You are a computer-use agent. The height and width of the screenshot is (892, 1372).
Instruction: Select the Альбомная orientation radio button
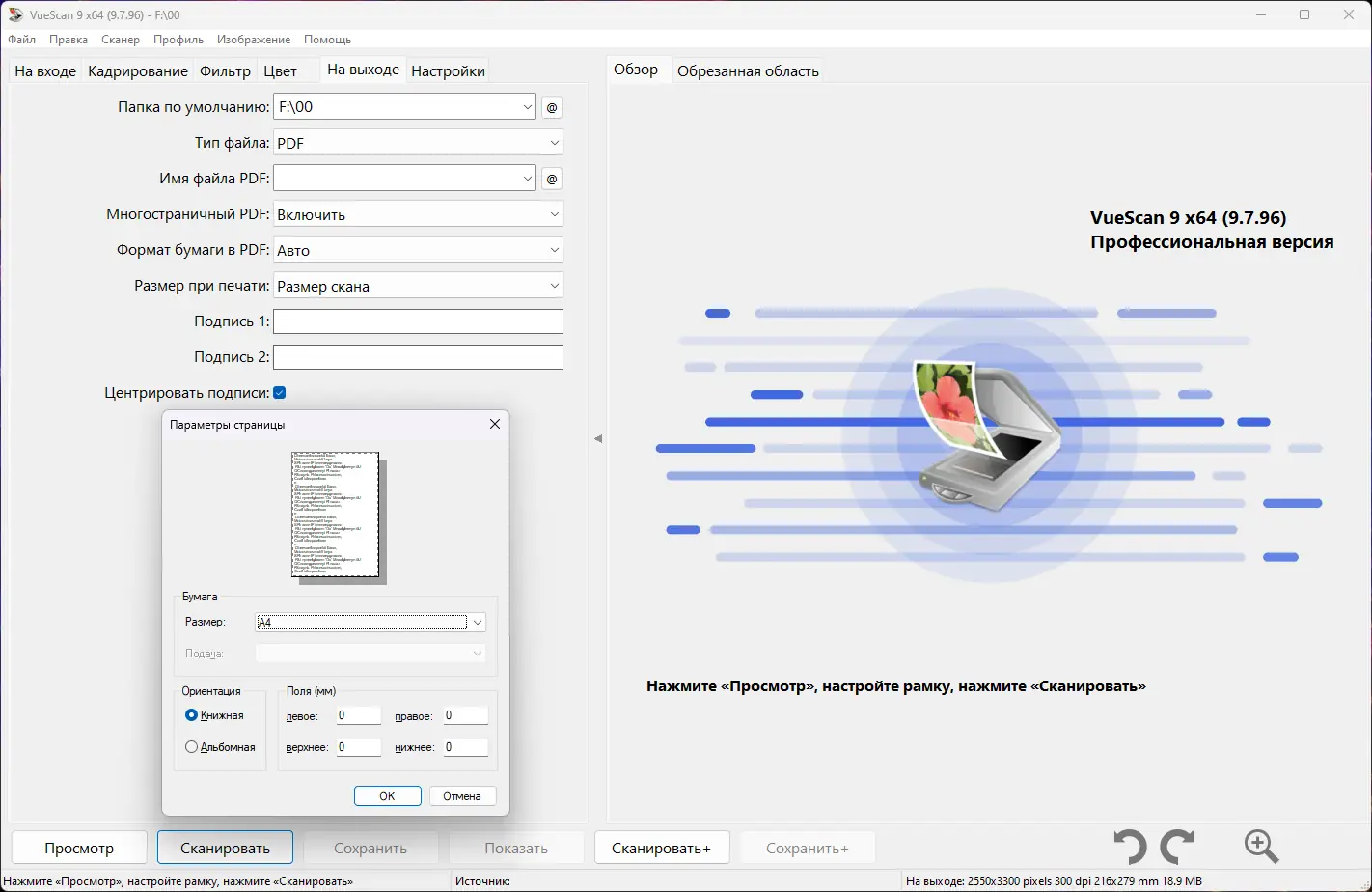(x=191, y=747)
